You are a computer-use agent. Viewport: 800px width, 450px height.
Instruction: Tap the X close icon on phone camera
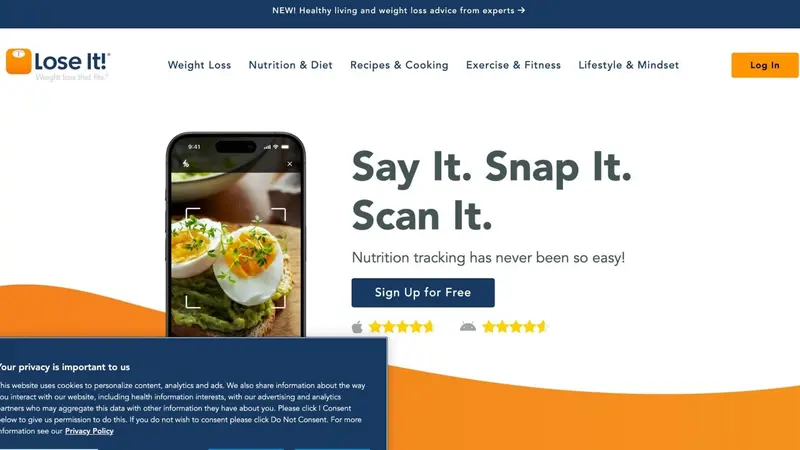click(290, 164)
